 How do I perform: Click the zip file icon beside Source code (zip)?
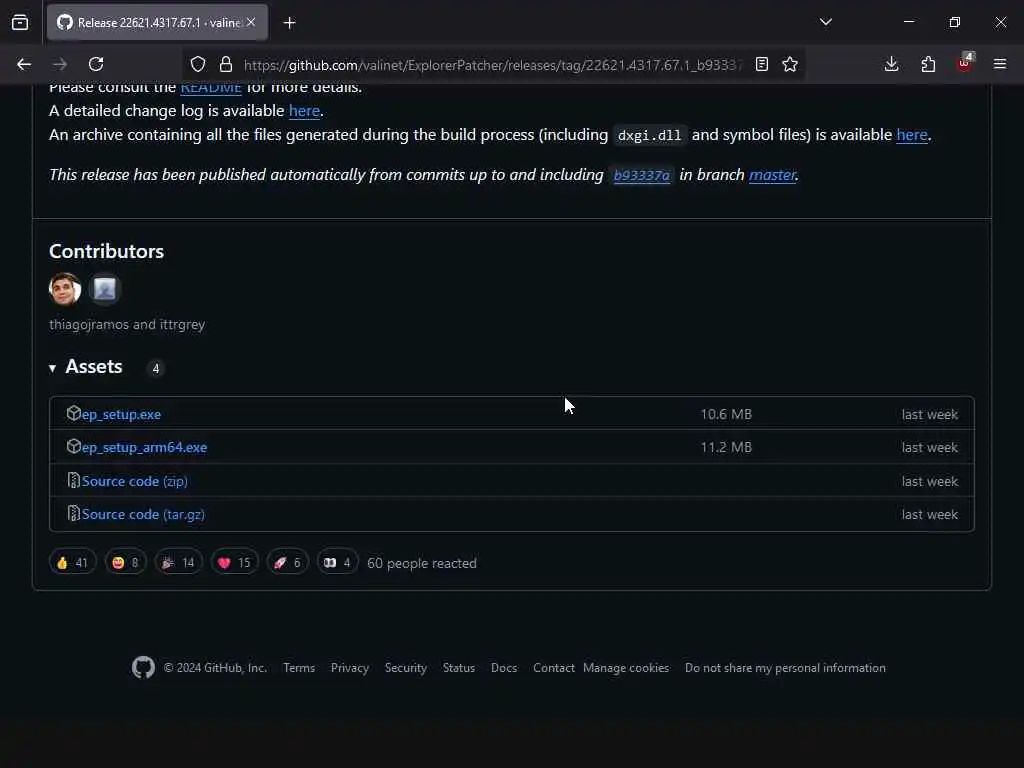73,481
